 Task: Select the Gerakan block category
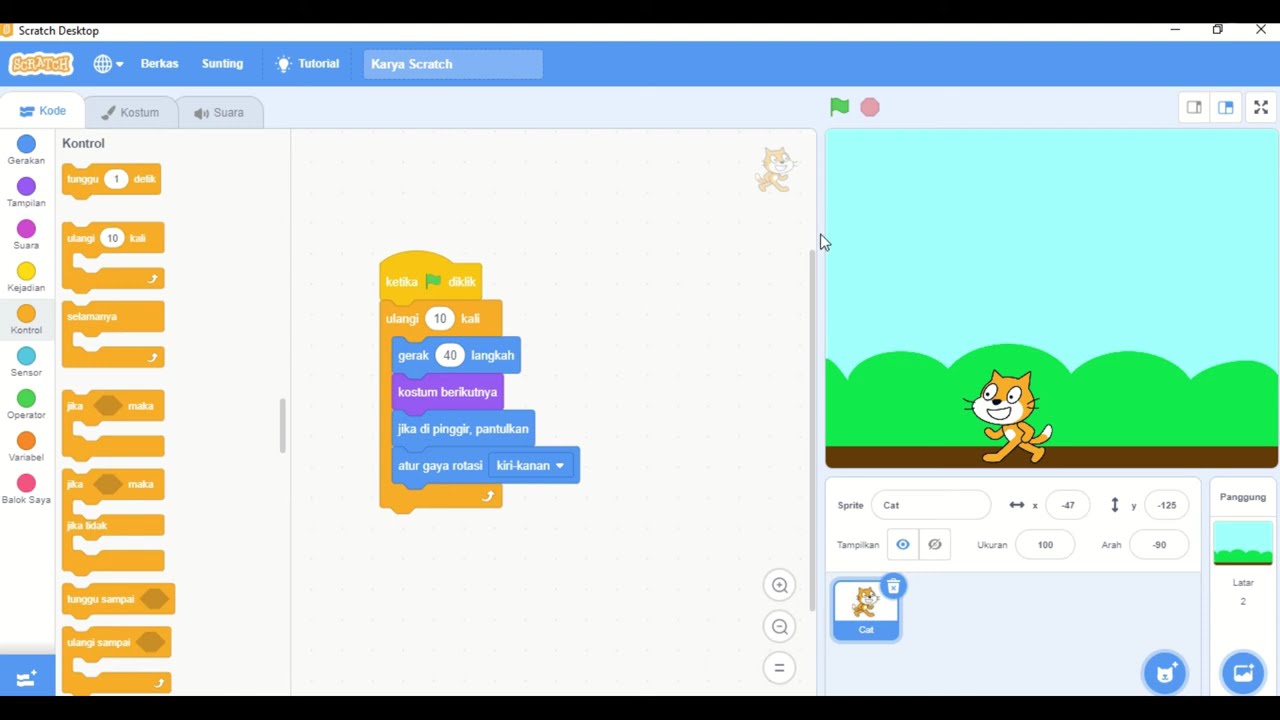(26, 151)
